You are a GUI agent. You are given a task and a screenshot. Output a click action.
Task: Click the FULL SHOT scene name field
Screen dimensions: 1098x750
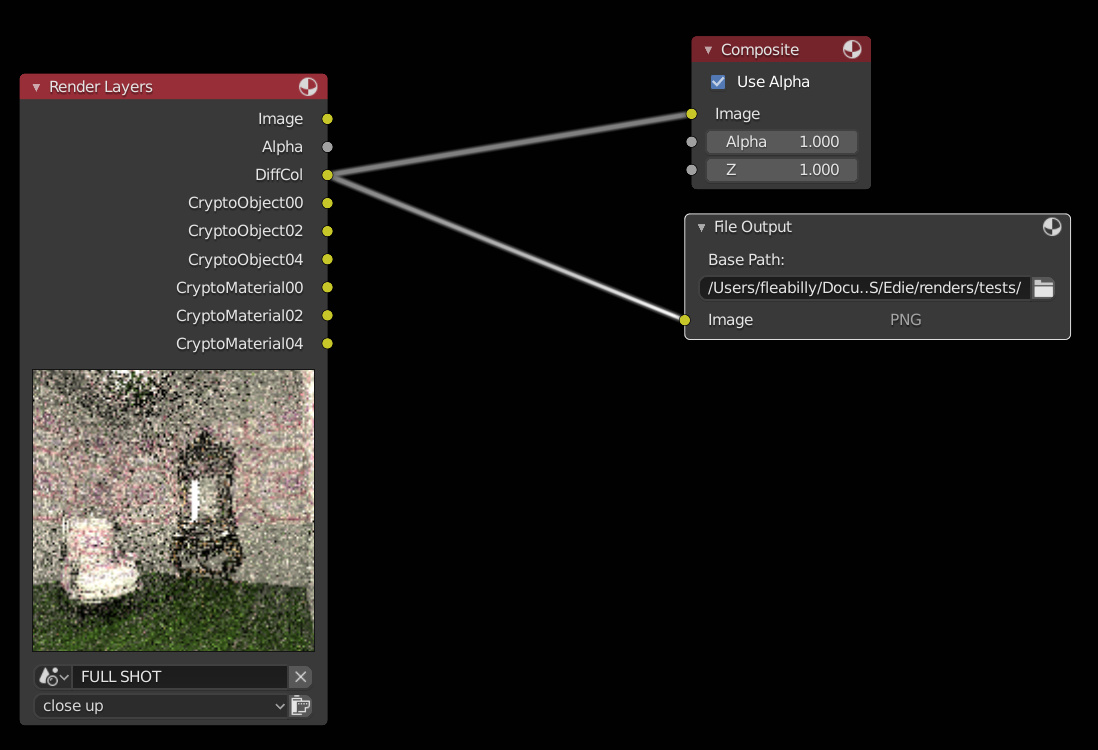180,676
